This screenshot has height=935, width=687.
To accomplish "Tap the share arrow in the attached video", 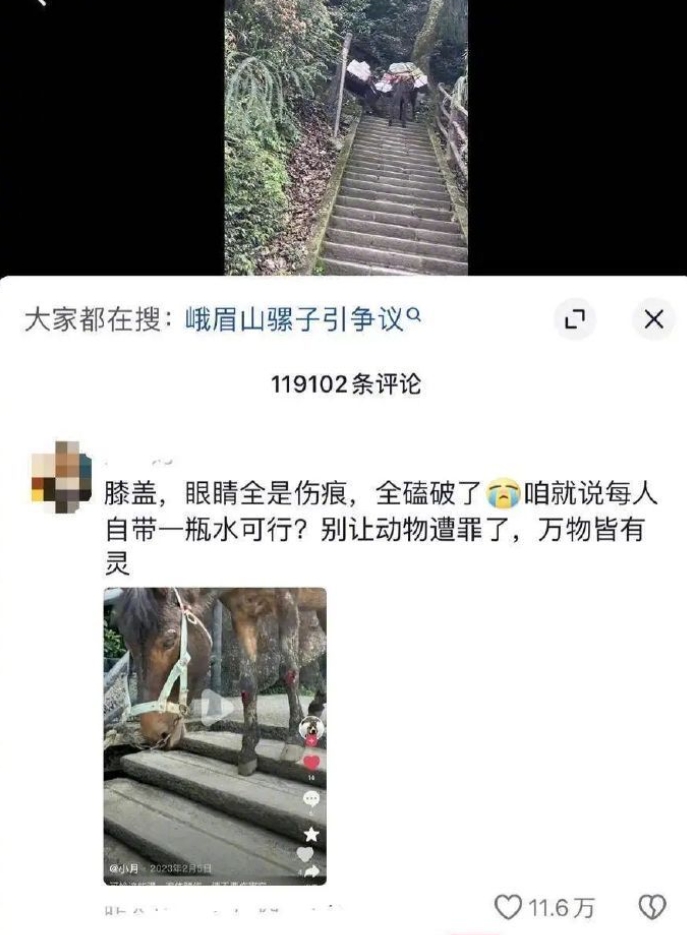I will (x=312, y=871).
